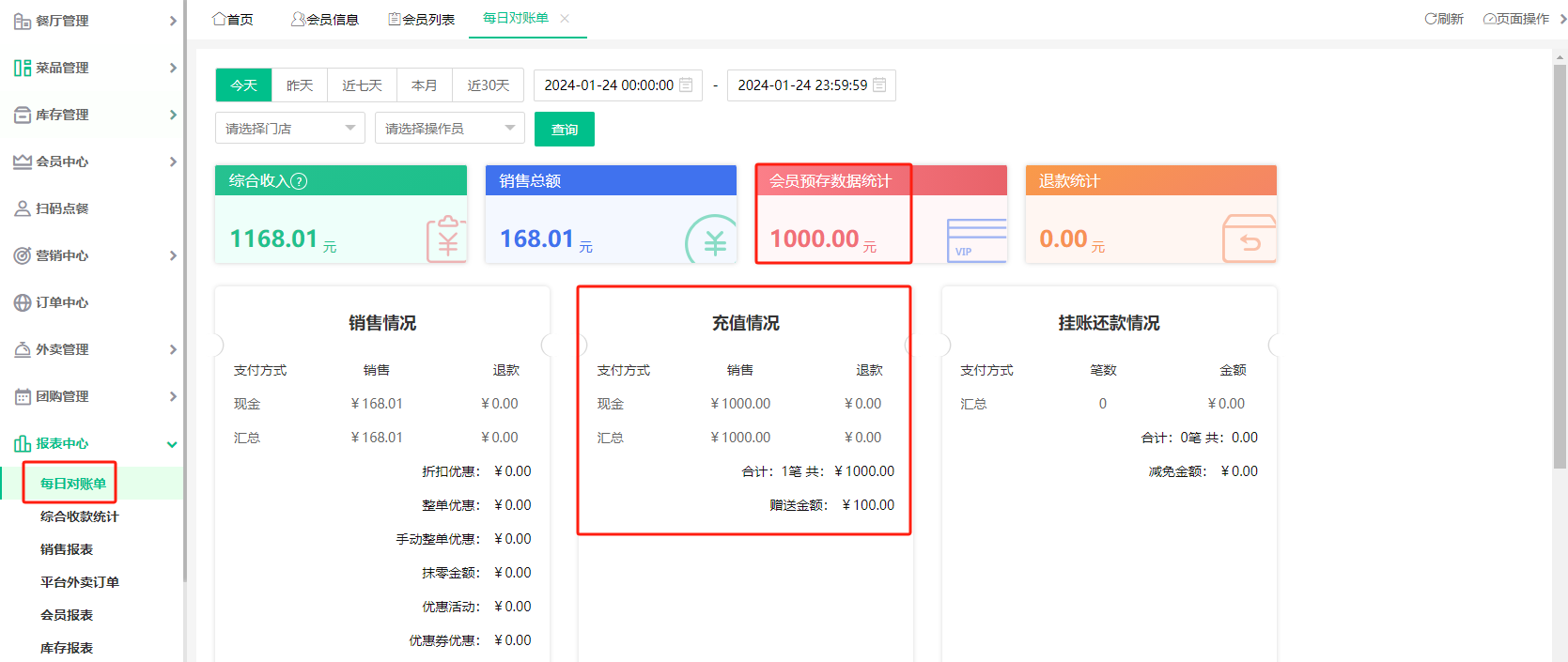Click the help question mark beside 综合收入
Viewport: 1568px width, 662px height.
pos(299,181)
